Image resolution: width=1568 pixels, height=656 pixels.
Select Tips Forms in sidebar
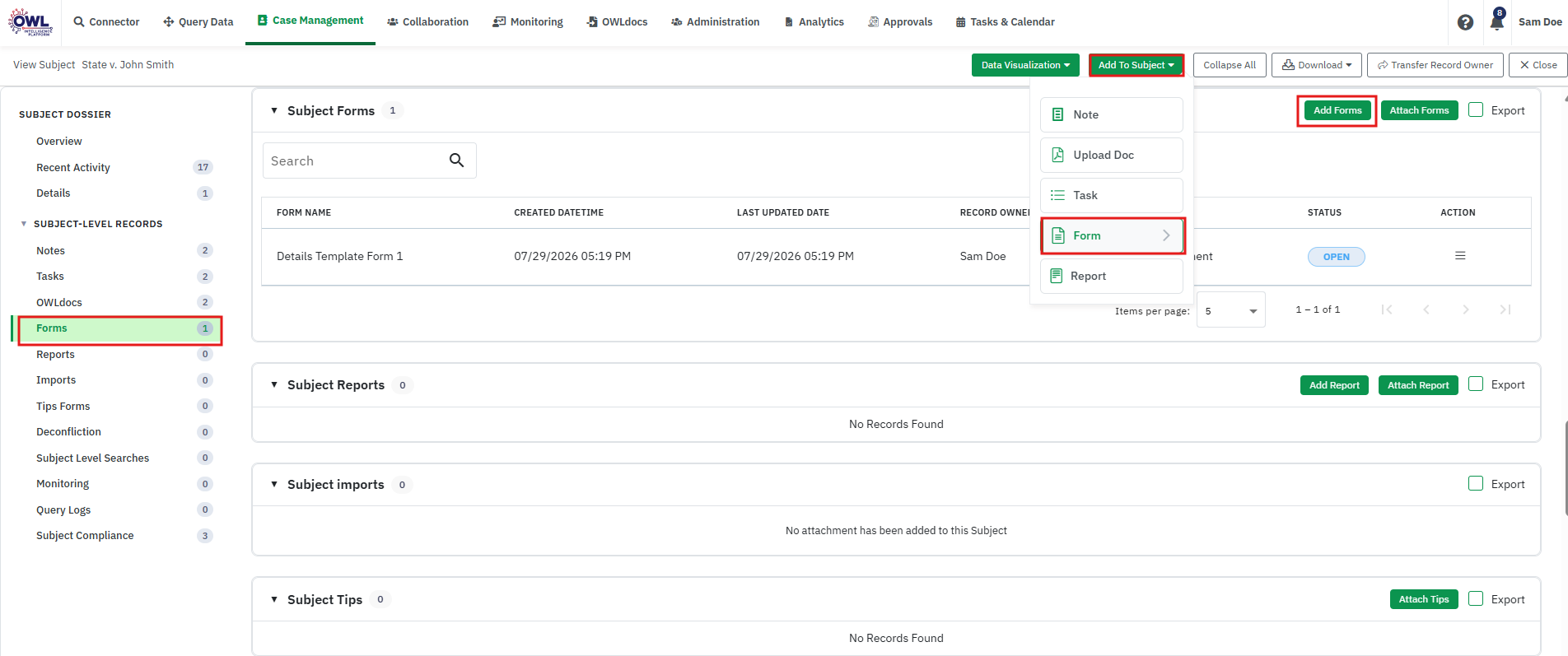[63, 406]
